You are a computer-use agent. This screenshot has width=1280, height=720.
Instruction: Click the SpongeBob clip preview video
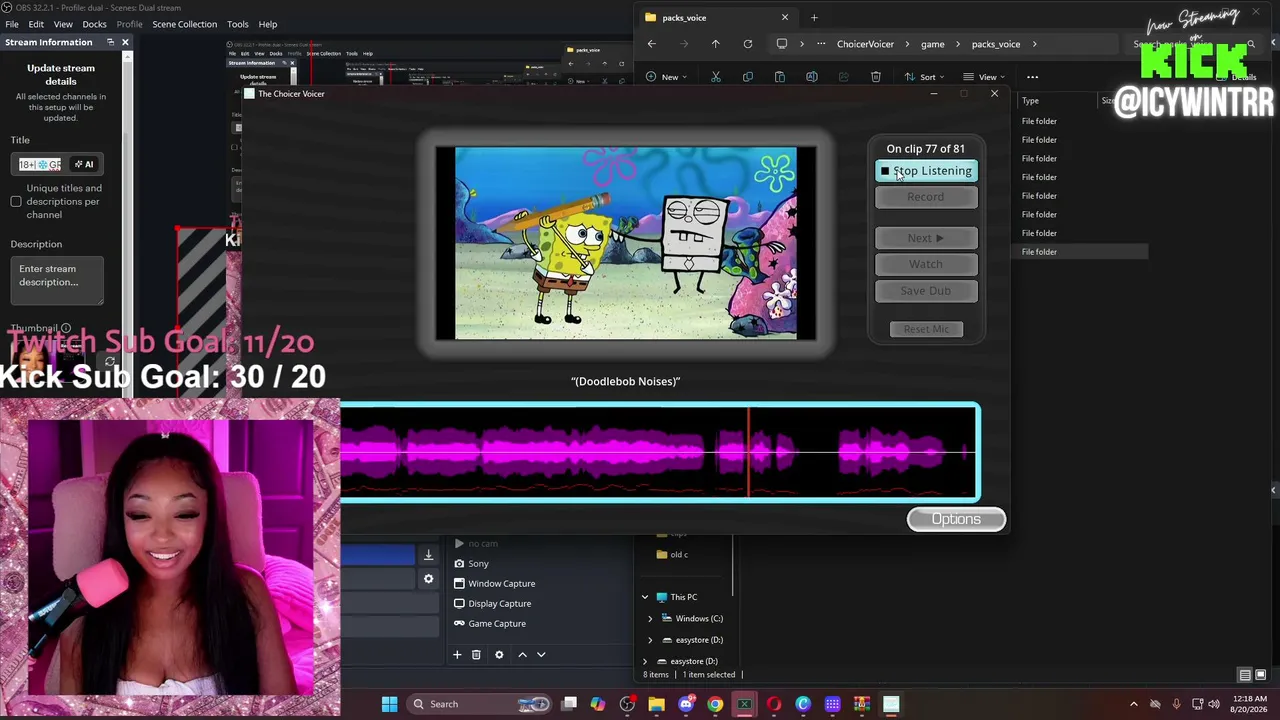(626, 243)
